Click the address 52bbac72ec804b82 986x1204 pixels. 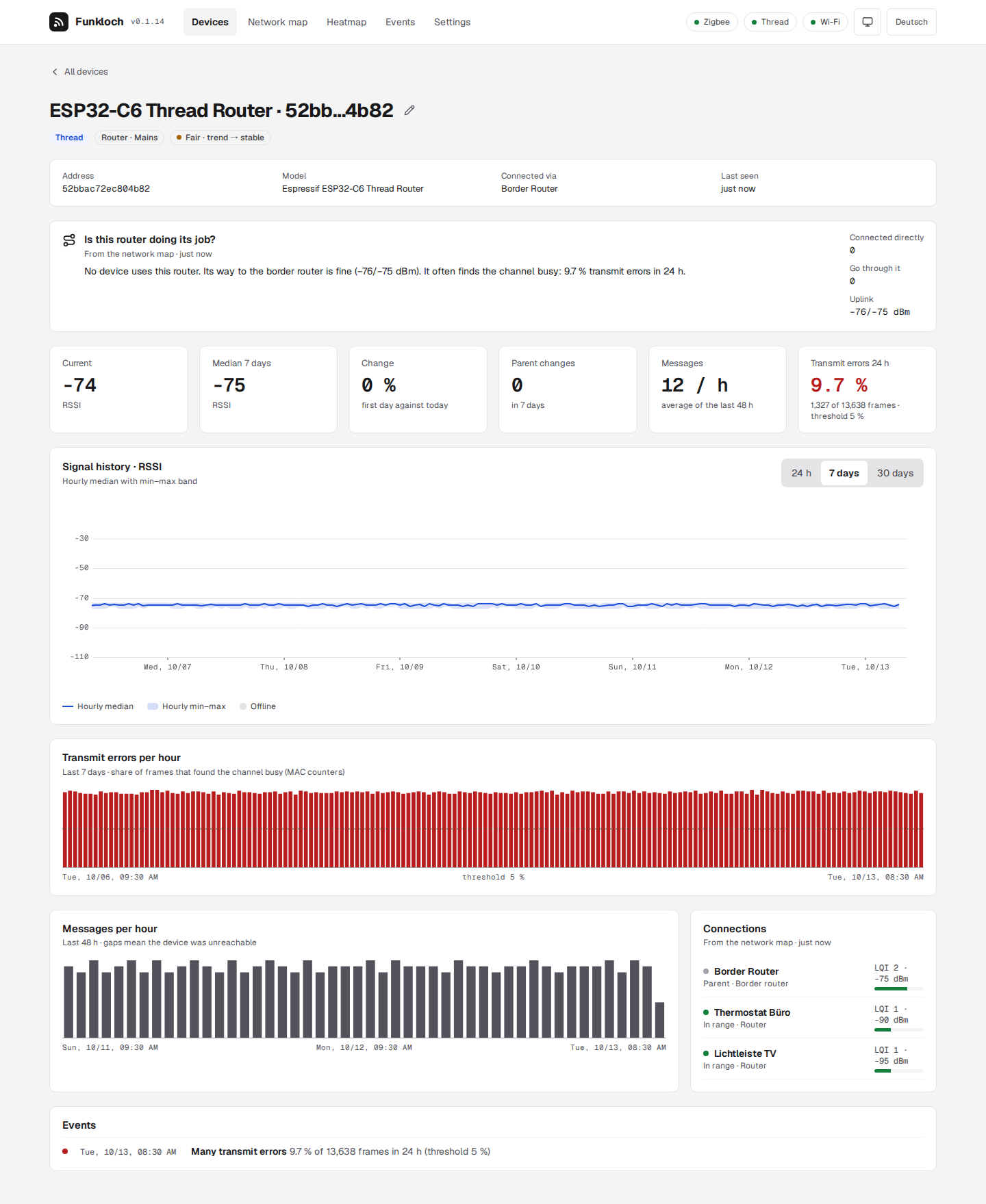click(x=106, y=189)
